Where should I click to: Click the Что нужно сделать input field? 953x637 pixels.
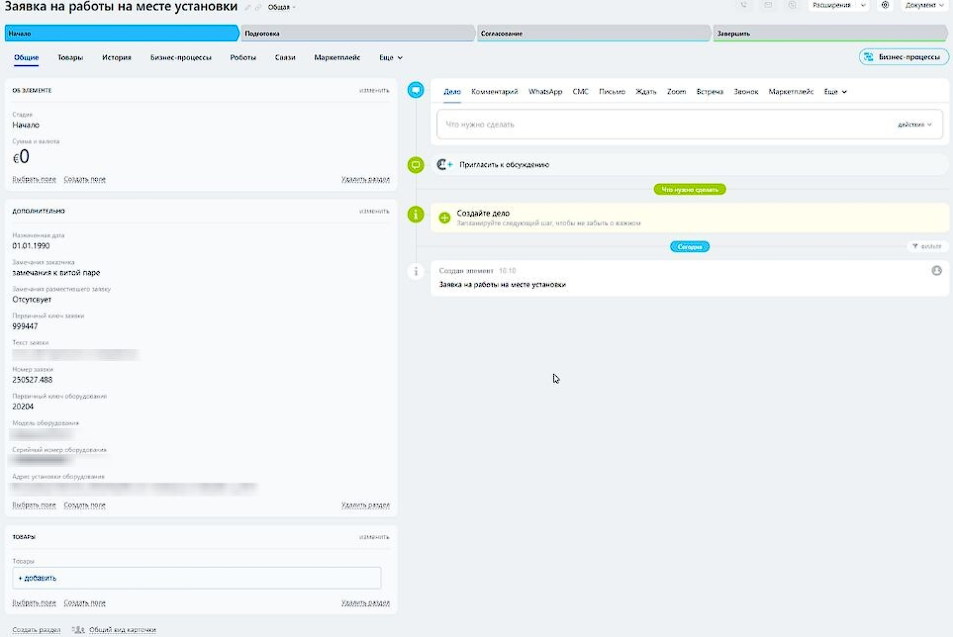tap(660, 125)
